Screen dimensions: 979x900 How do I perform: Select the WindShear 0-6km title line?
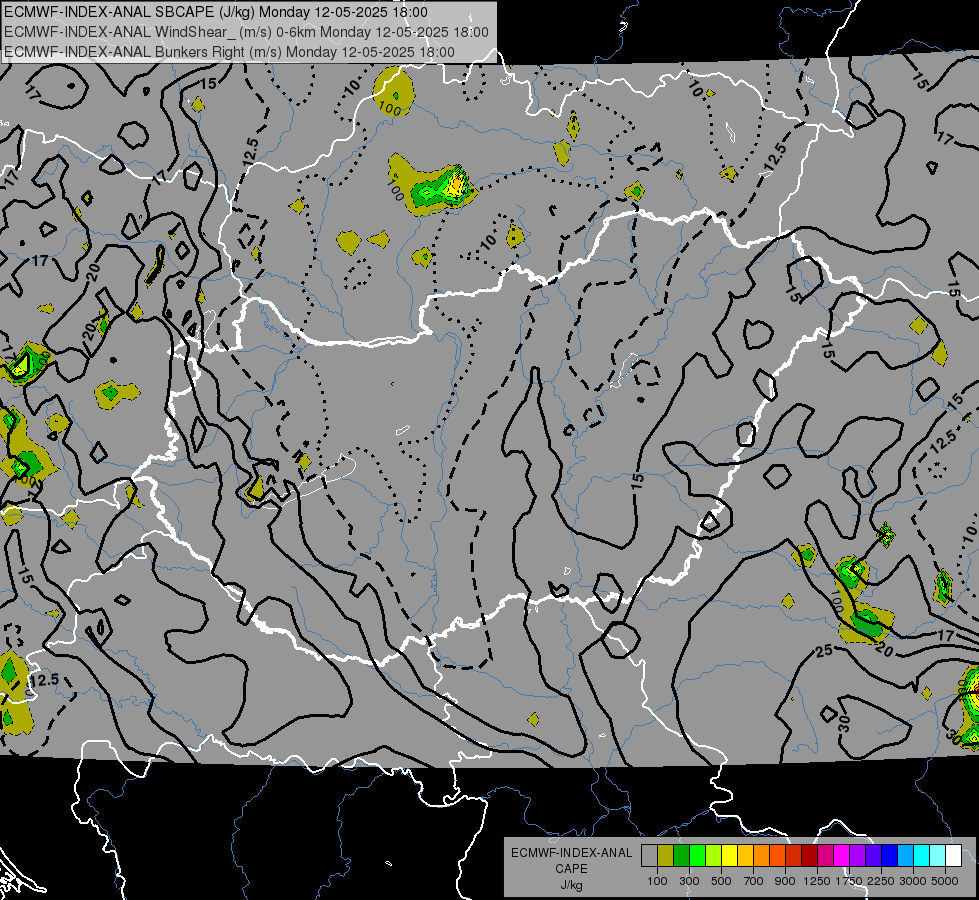click(246, 32)
